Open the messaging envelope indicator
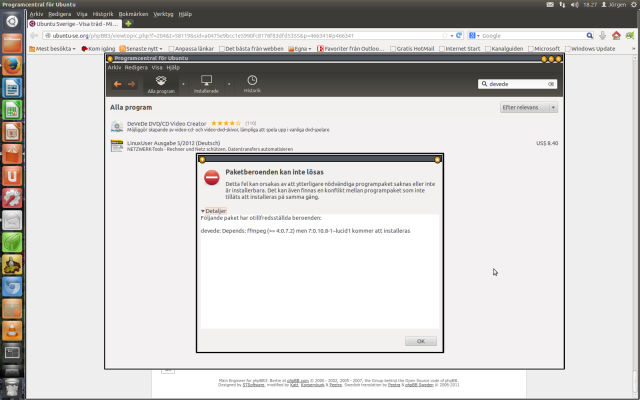The image size is (640, 400). 550,4
